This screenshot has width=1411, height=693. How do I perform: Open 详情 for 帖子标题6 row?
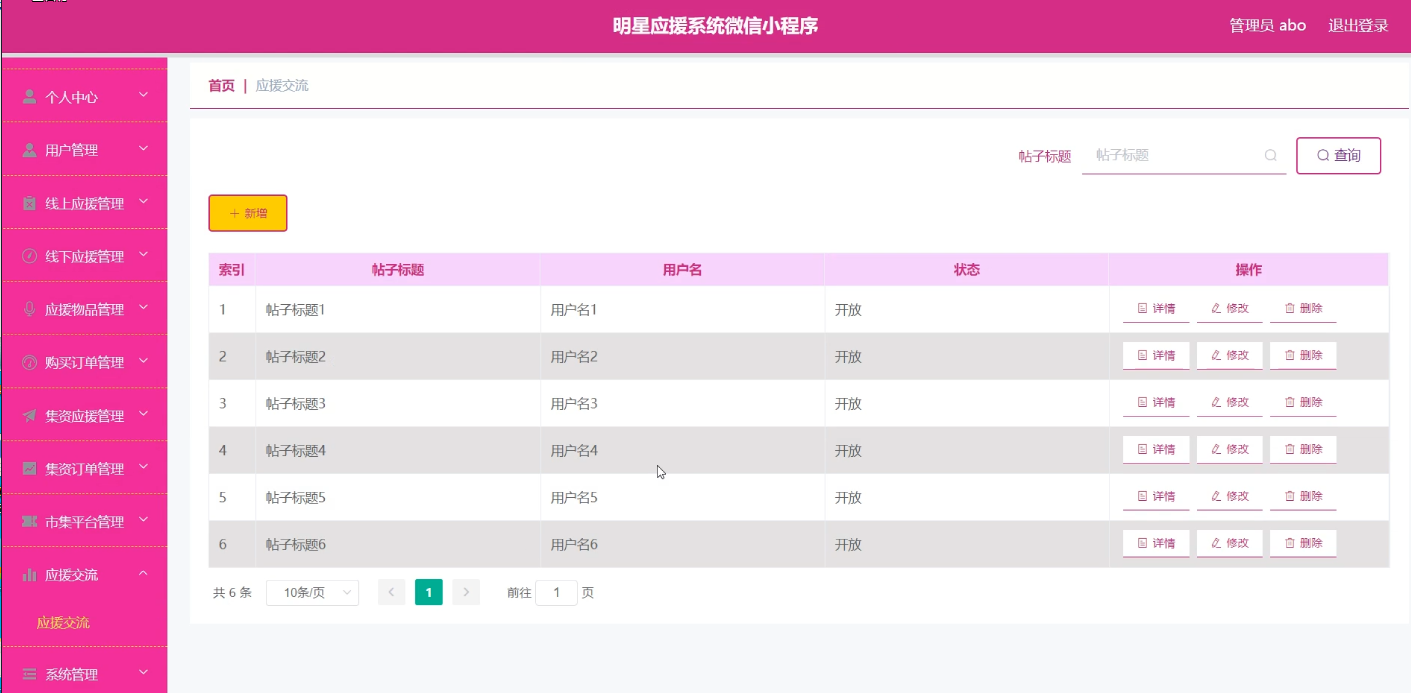point(1156,544)
